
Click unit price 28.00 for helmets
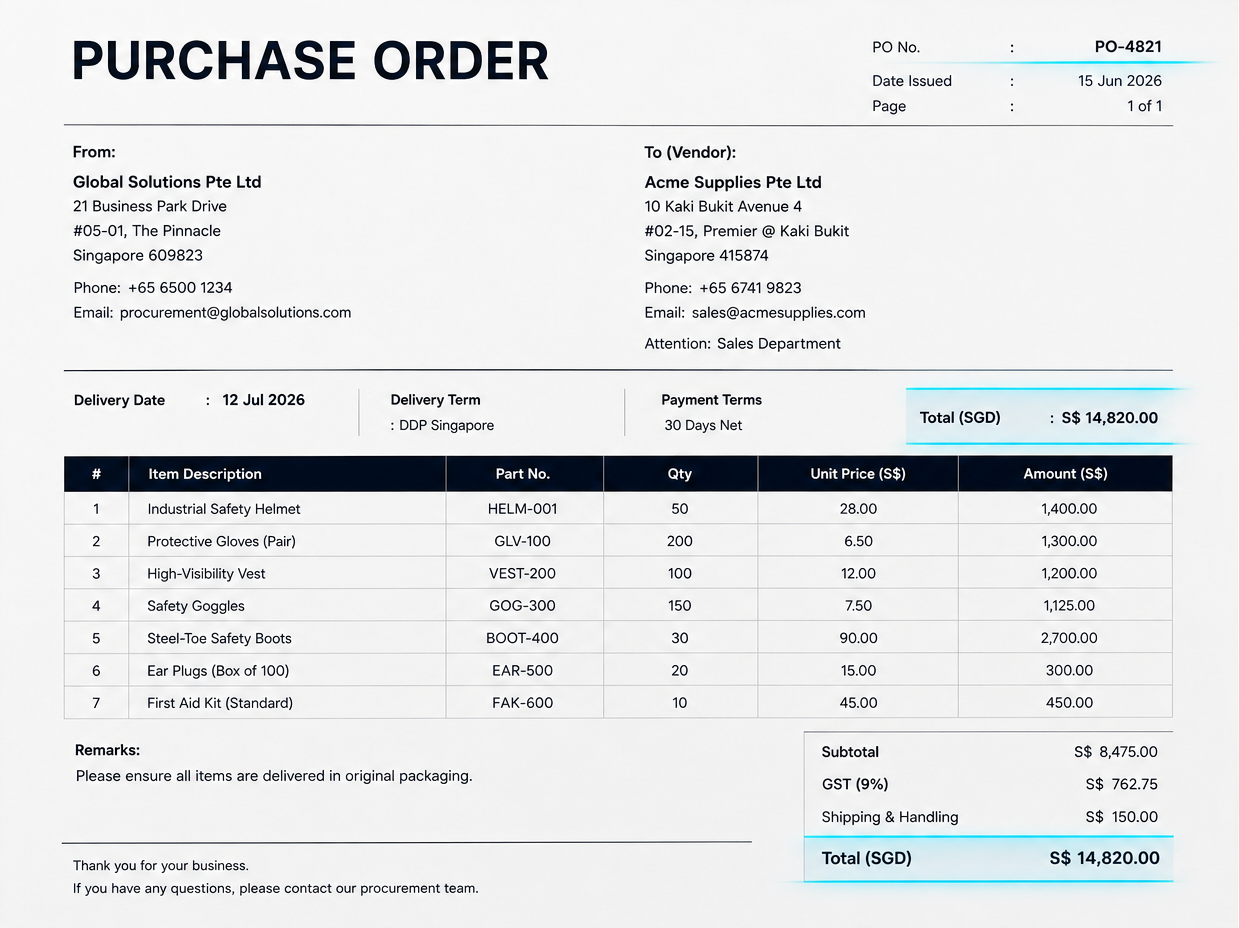click(858, 509)
